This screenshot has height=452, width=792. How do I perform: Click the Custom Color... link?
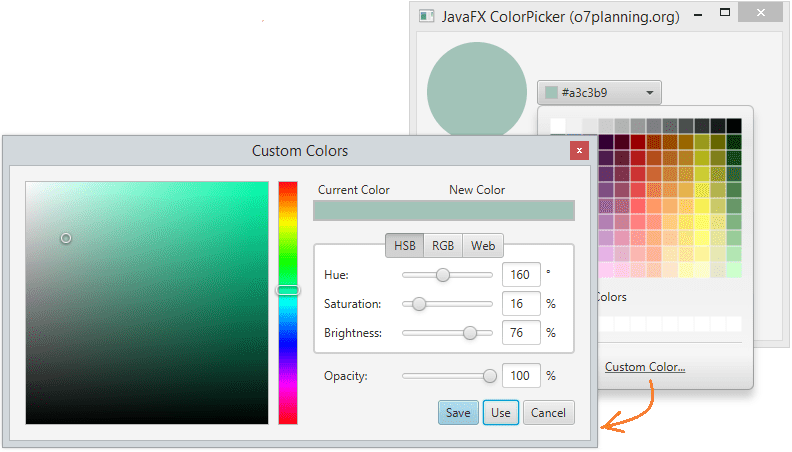tap(645, 367)
